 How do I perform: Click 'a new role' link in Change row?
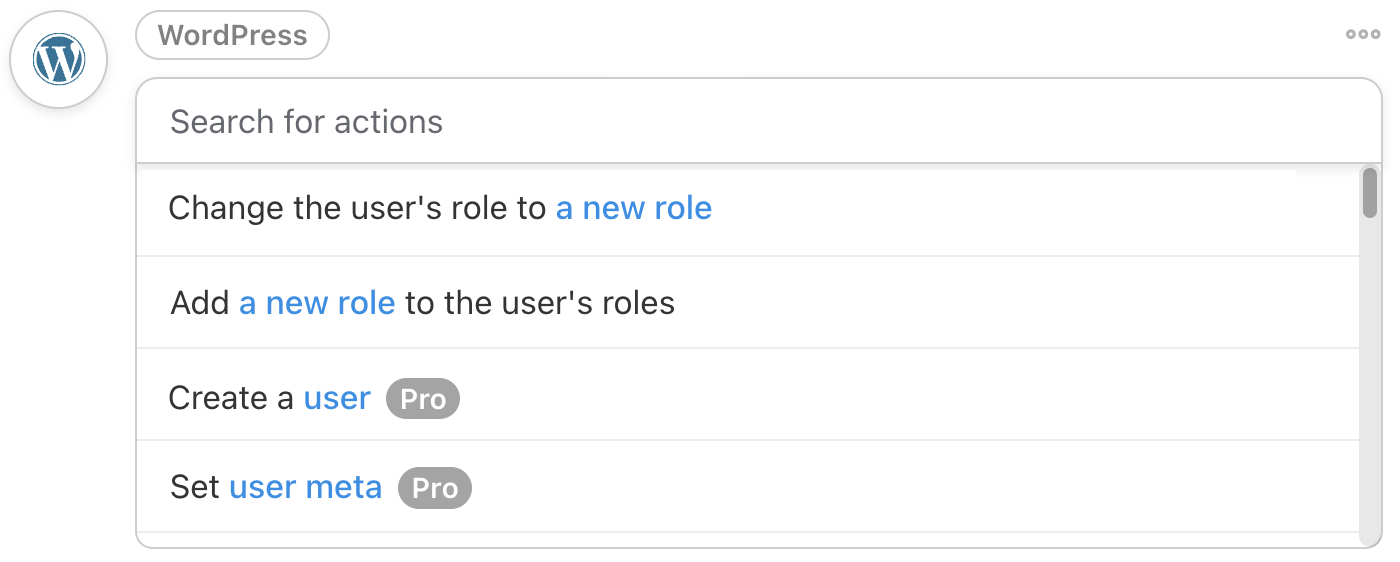(x=634, y=209)
